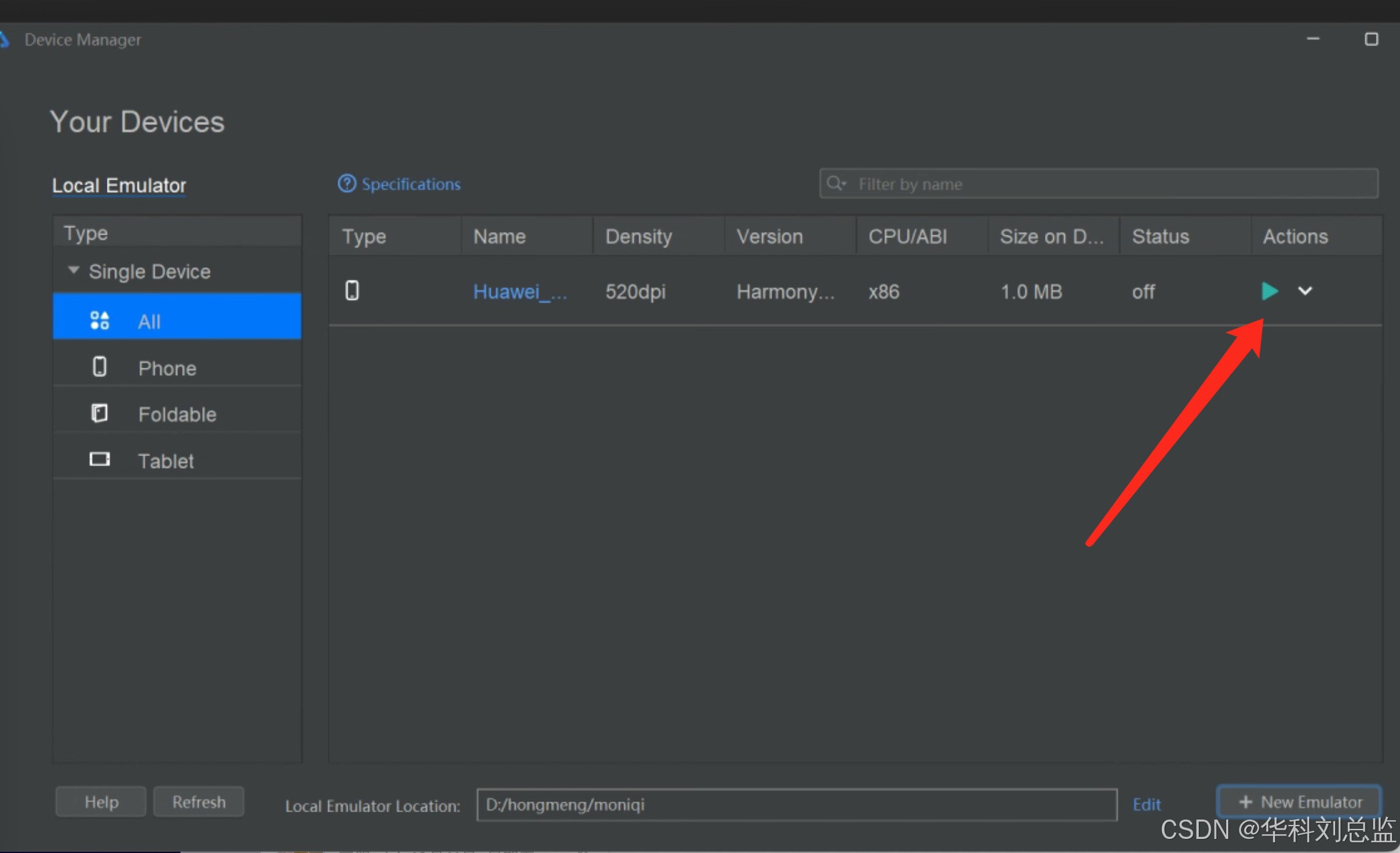Viewport: 1400px width, 853px height.
Task: Click the search magnifier icon in filter
Action: click(x=836, y=183)
